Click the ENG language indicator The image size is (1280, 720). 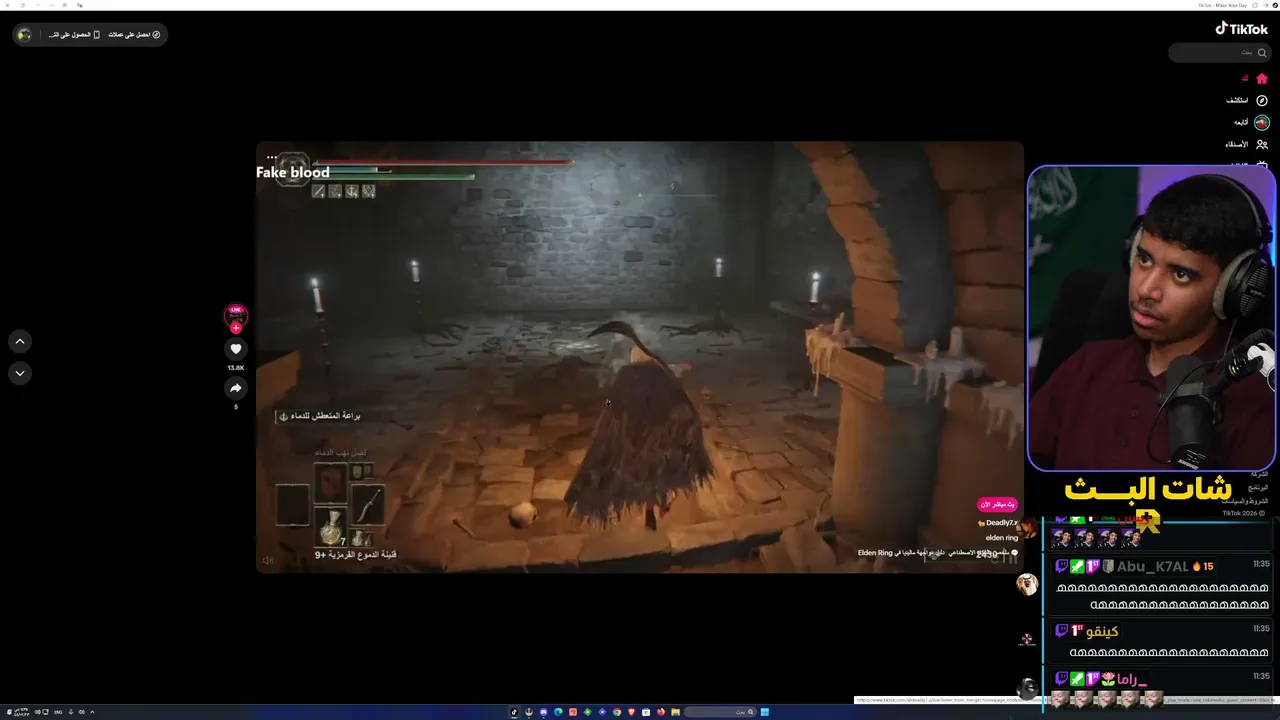click(x=58, y=712)
